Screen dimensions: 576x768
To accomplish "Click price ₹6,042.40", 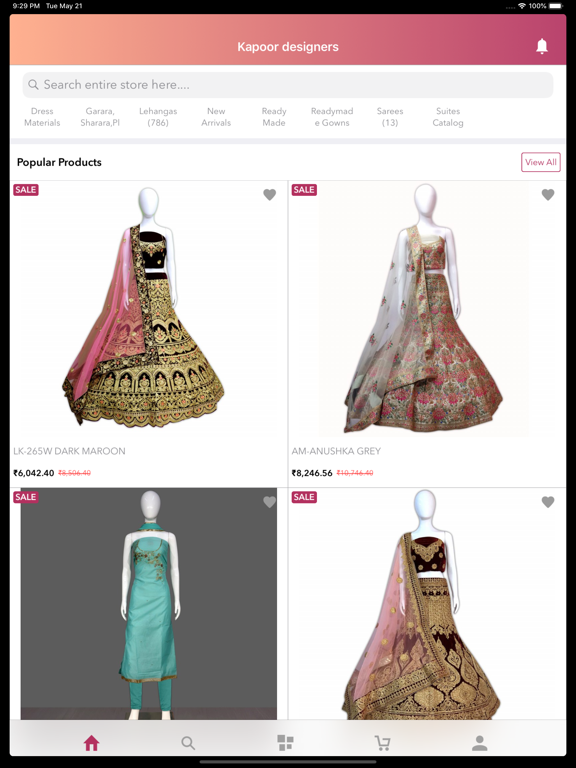I will click(33, 473).
